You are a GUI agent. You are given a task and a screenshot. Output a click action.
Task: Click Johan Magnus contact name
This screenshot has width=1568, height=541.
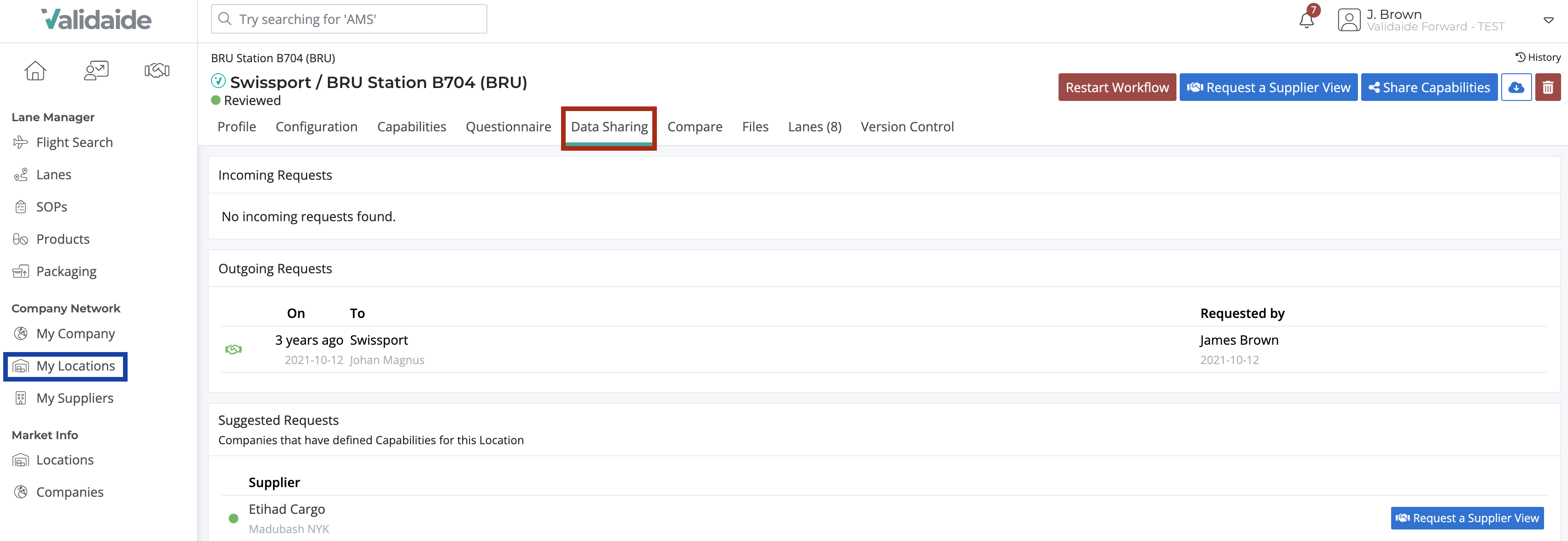click(387, 360)
